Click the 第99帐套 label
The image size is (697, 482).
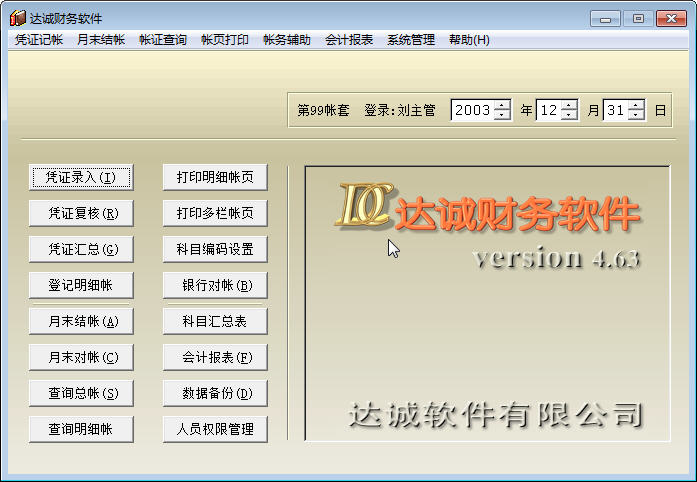tap(323, 110)
